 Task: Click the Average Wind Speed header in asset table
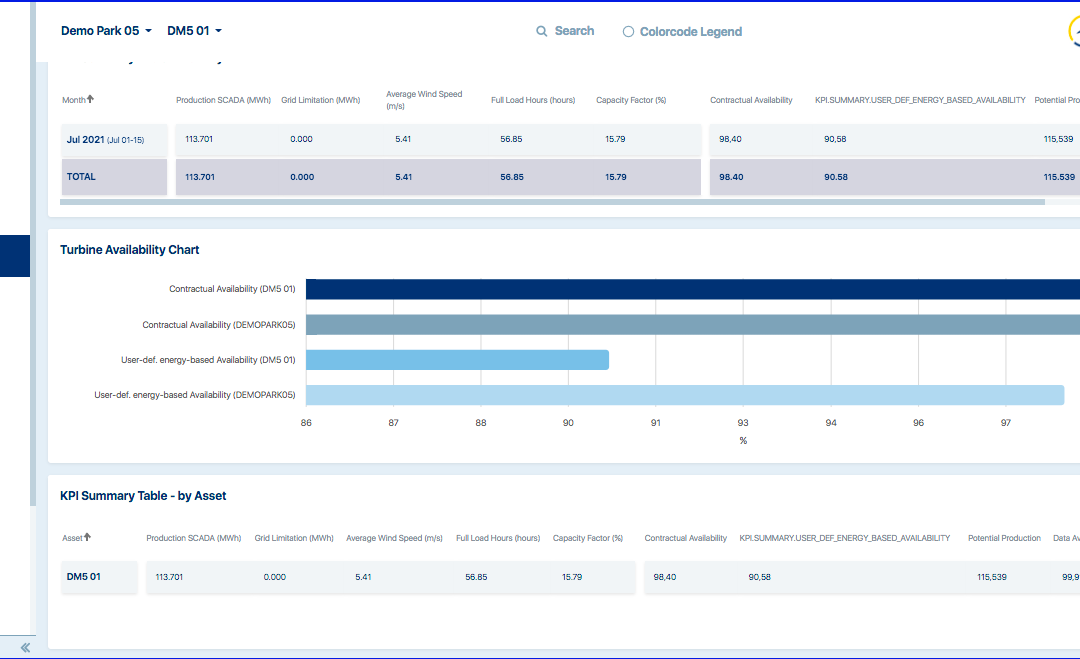tap(394, 538)
